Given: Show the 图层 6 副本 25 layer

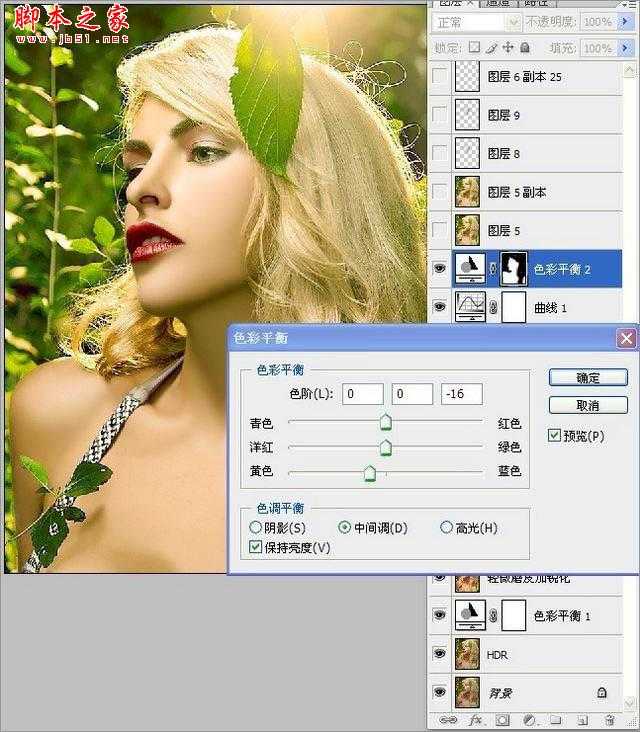Looking at the screenshot, I should [439, 76].
